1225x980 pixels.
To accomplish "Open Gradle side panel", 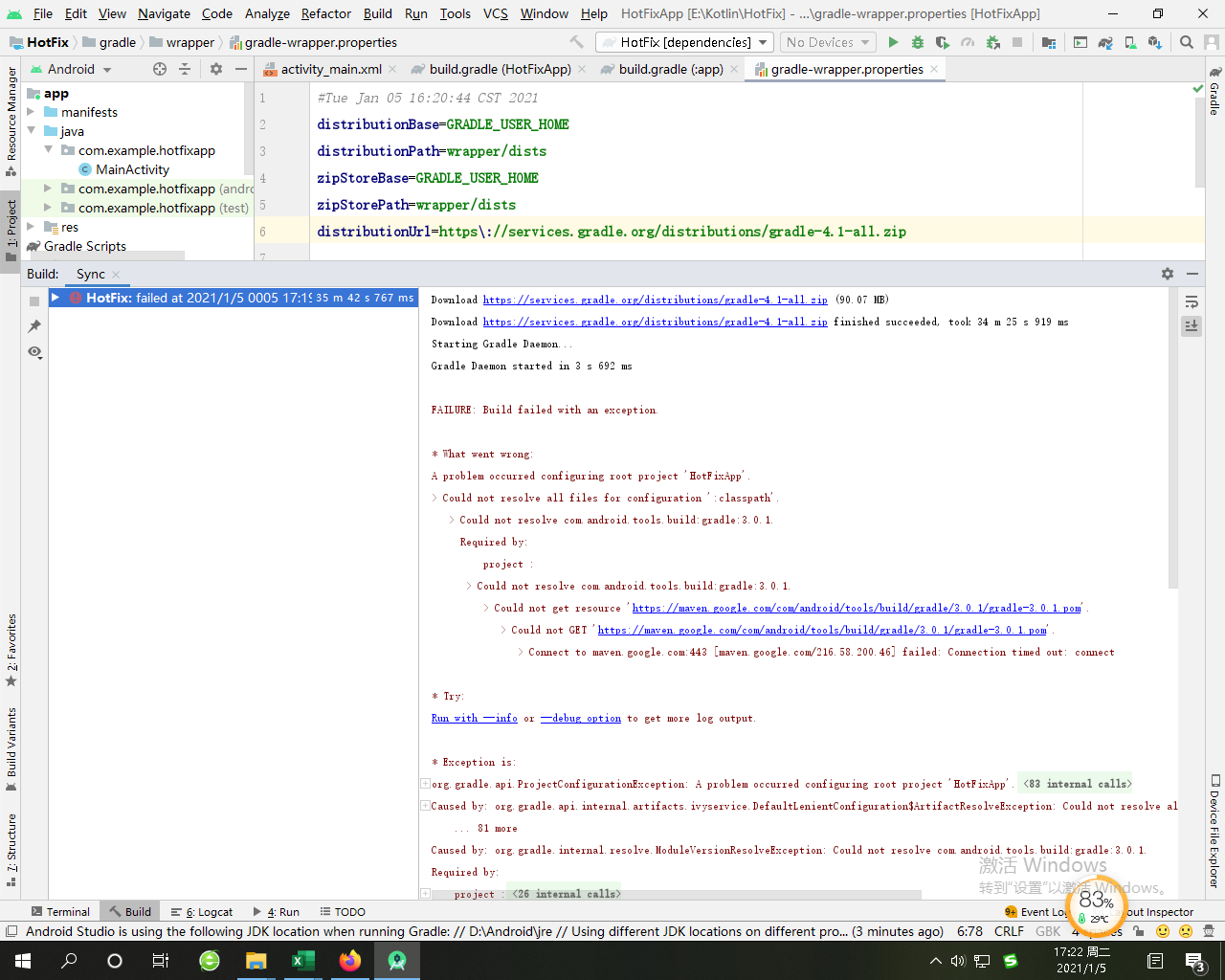I will pyautogui.click(x=1214, y=92).
